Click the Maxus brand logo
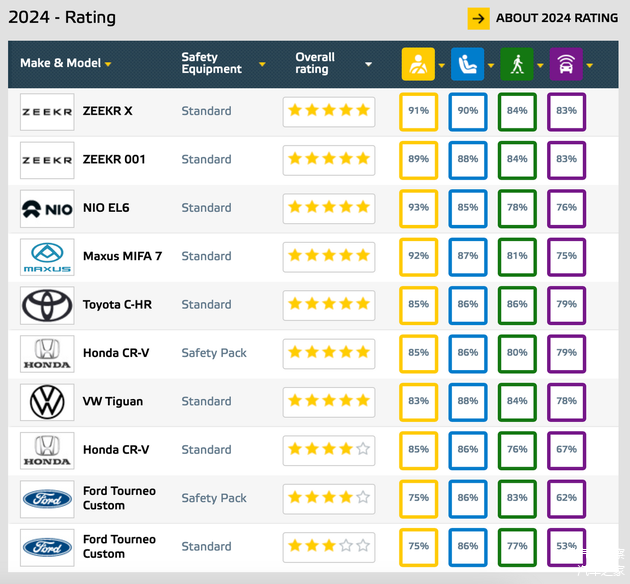Viewport: 630px width, 584px height. 47,257
